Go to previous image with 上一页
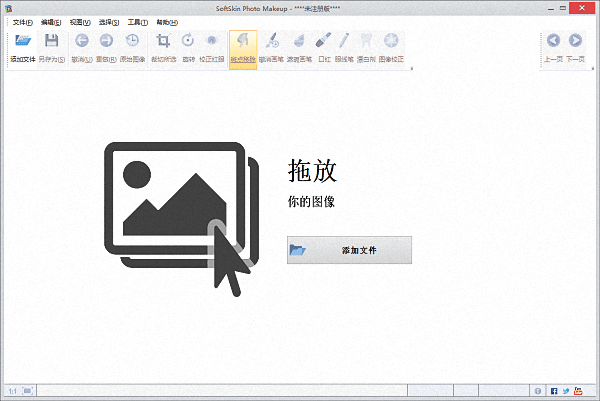This screenshot has height=401, width=600. 553,42
